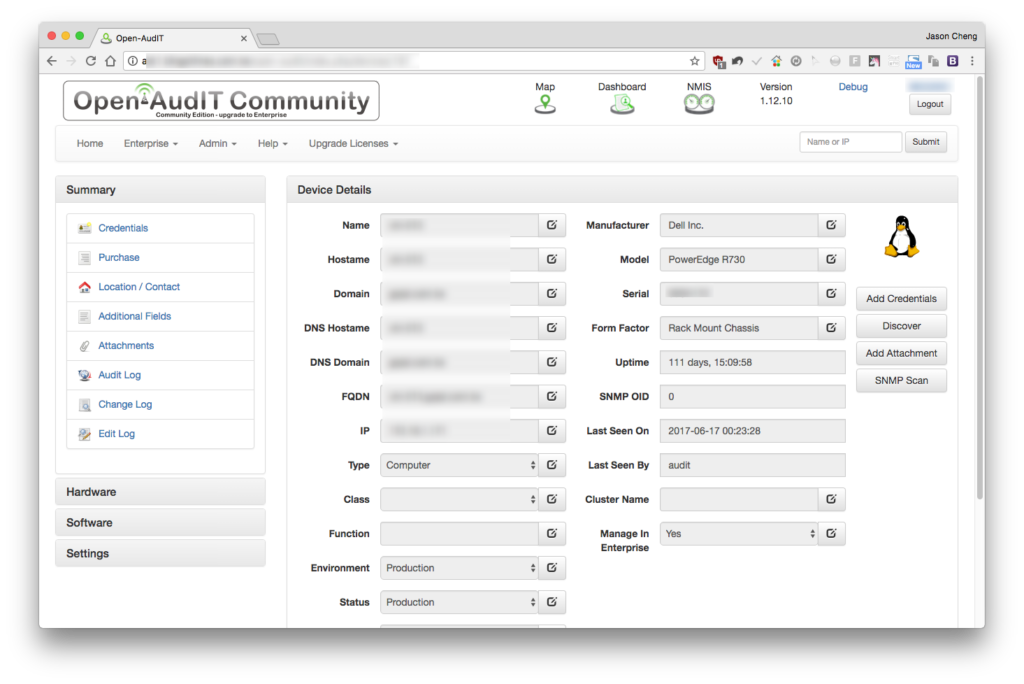Open Manage In Enterprise dropdown
Screen dimensions: 1024x684
tap(739, 534)
